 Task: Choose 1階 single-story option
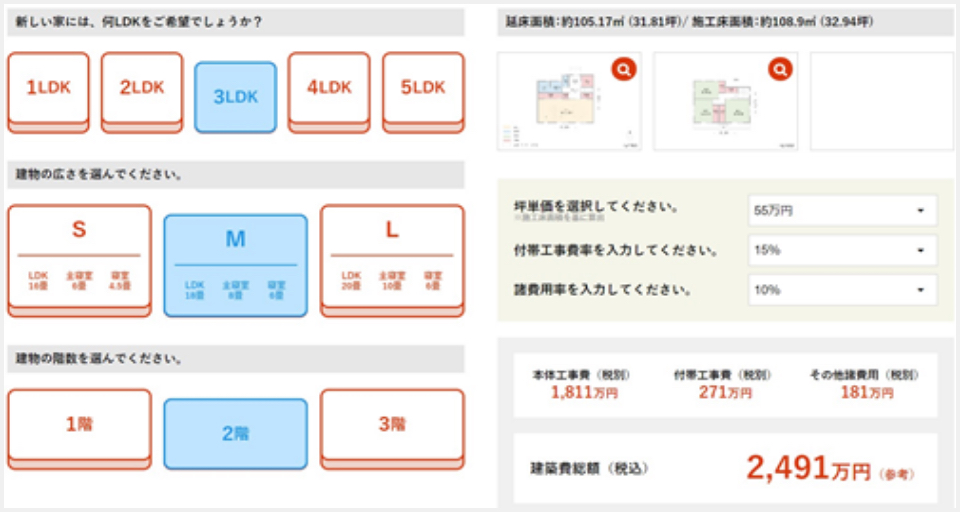[79, 425]
